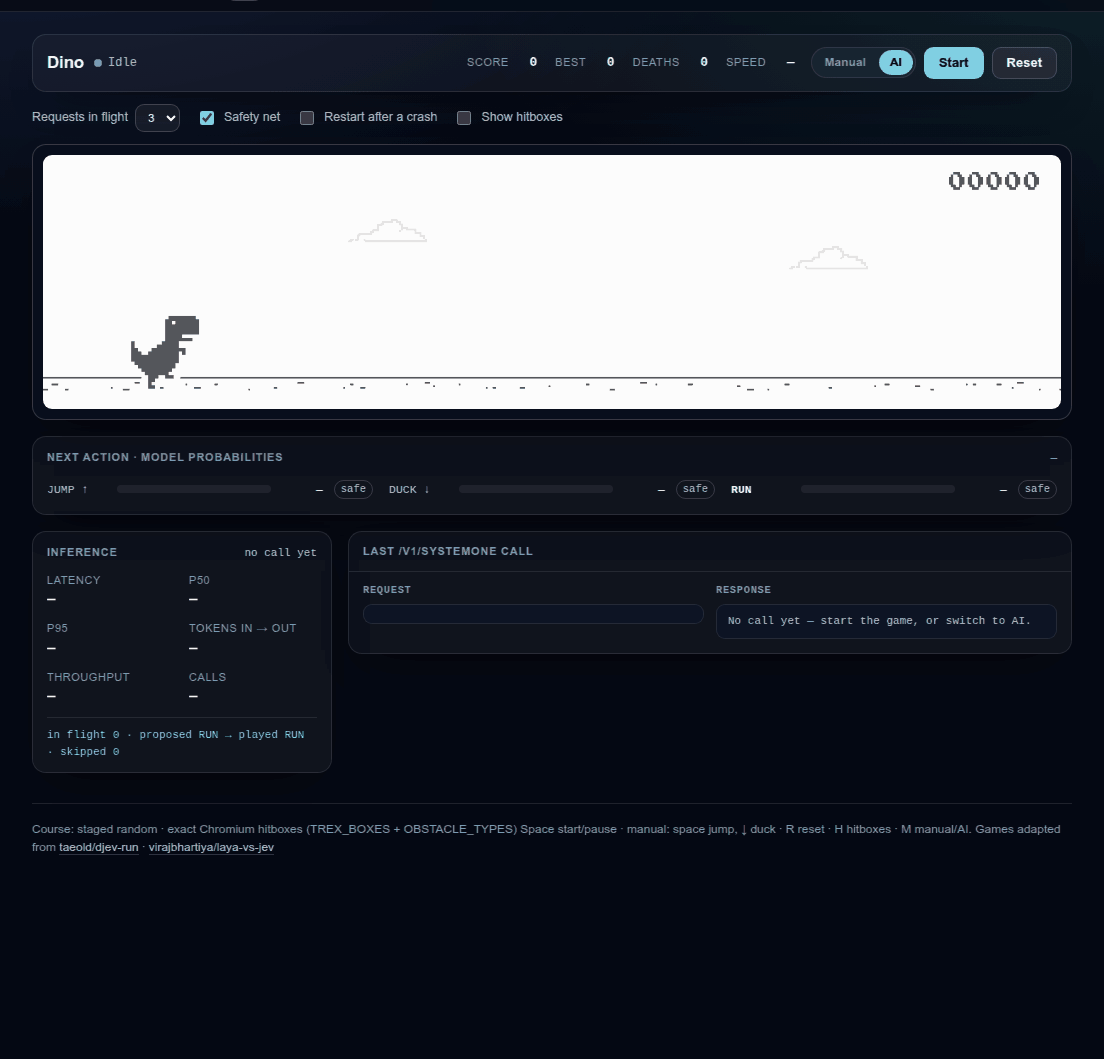
Task: Click the Start button
Action: [953, 63]
